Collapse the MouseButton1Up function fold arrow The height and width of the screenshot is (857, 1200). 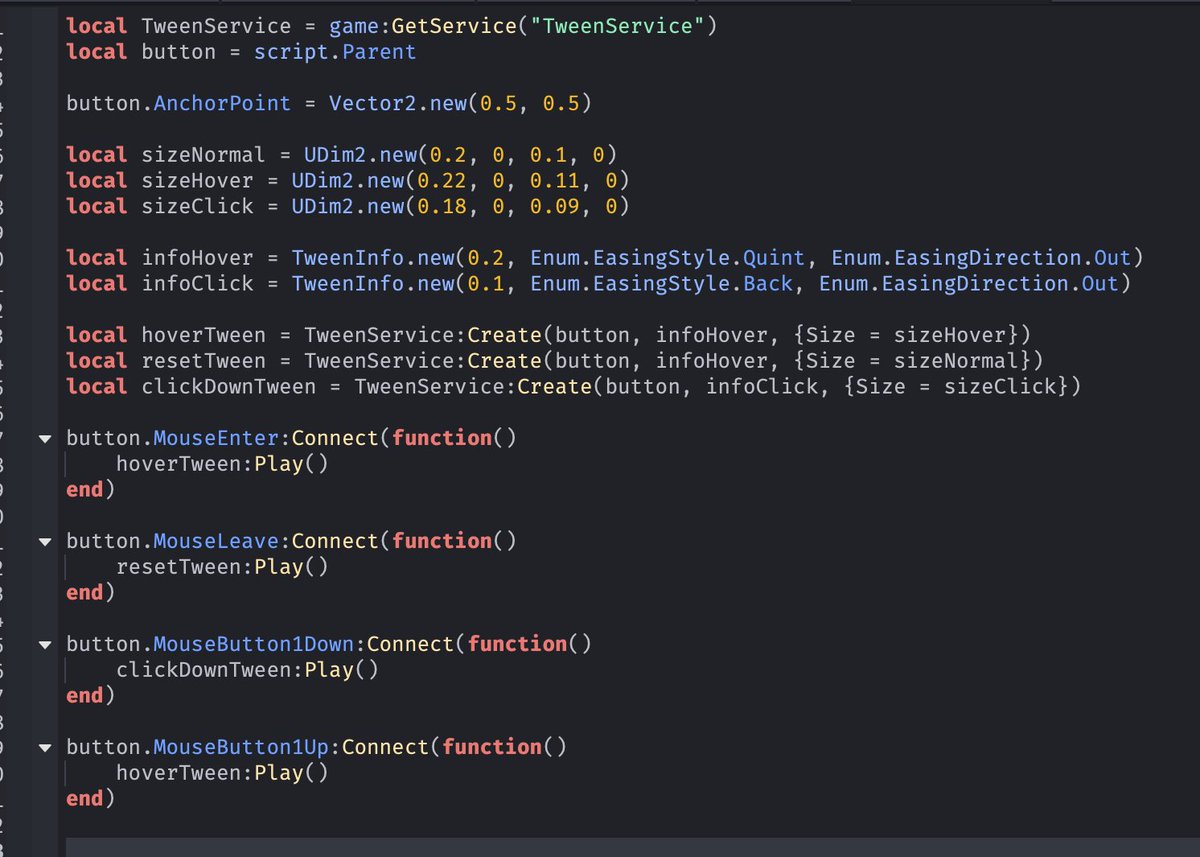point(44,748)
